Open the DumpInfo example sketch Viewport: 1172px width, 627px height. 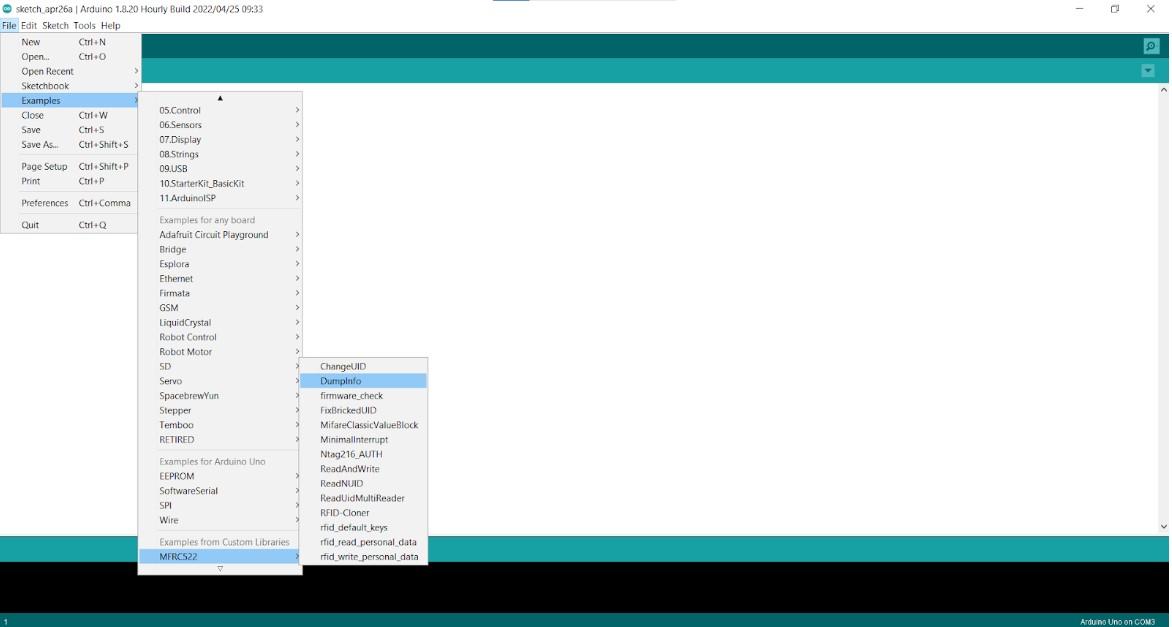[x=363, y=381]
